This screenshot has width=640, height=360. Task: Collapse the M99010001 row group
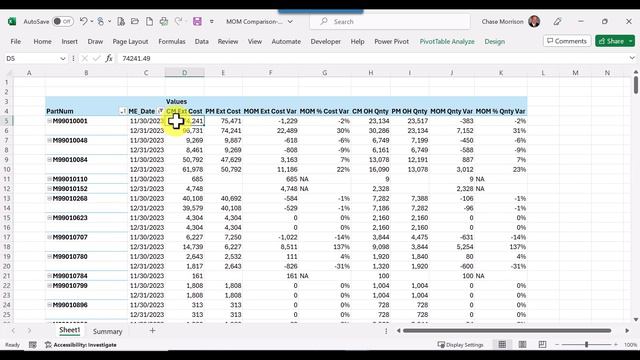(49, 121)
